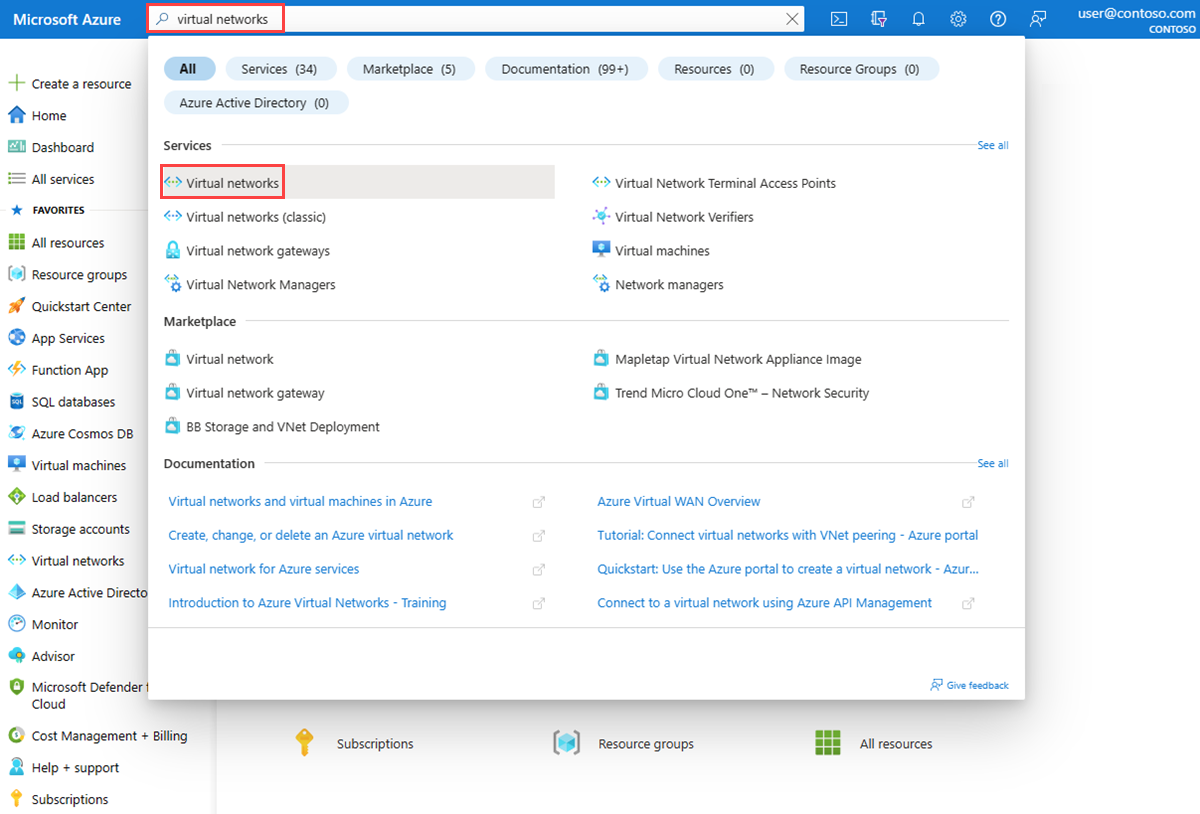Open Virtual networks service result
The width and height of the screenshot is (1200, 814).
[x=359, y=183]
